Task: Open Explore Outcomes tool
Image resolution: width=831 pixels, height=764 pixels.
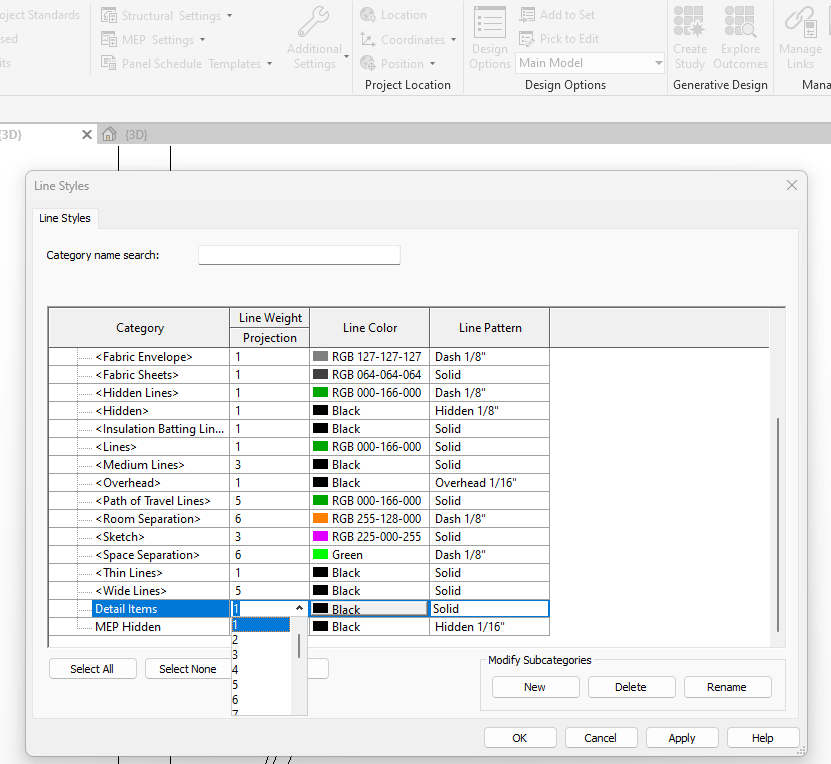Action: click(x=740, y=38)
